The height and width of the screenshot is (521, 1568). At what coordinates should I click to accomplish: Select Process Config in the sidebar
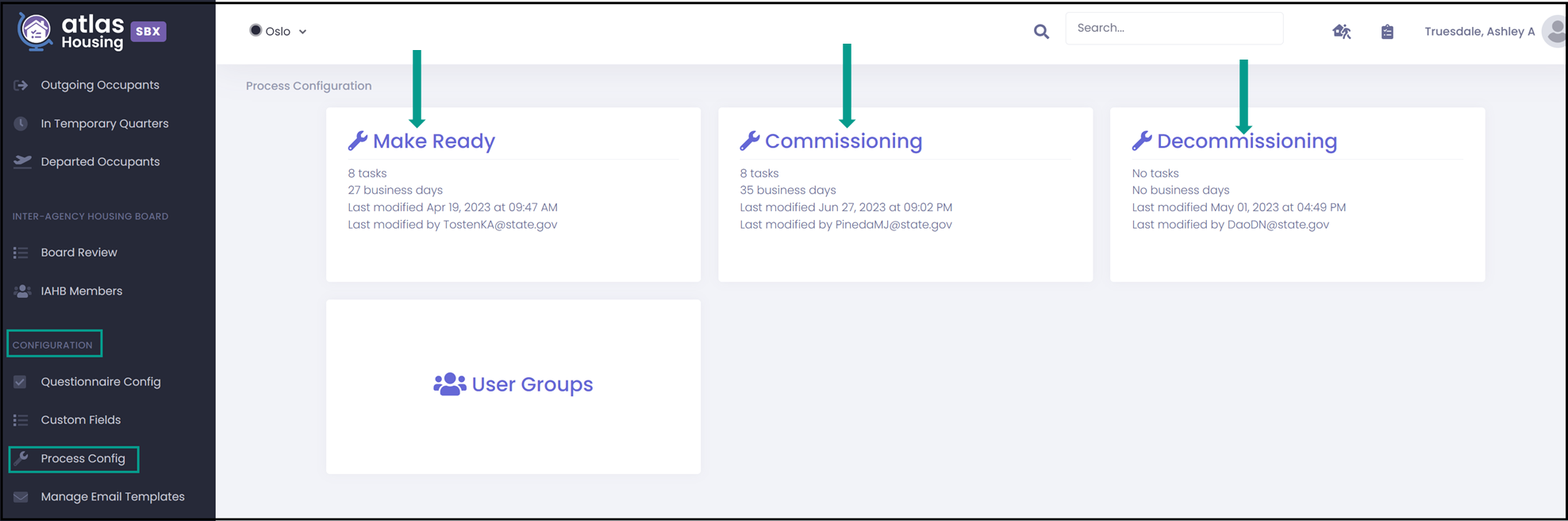coord(83,458)
